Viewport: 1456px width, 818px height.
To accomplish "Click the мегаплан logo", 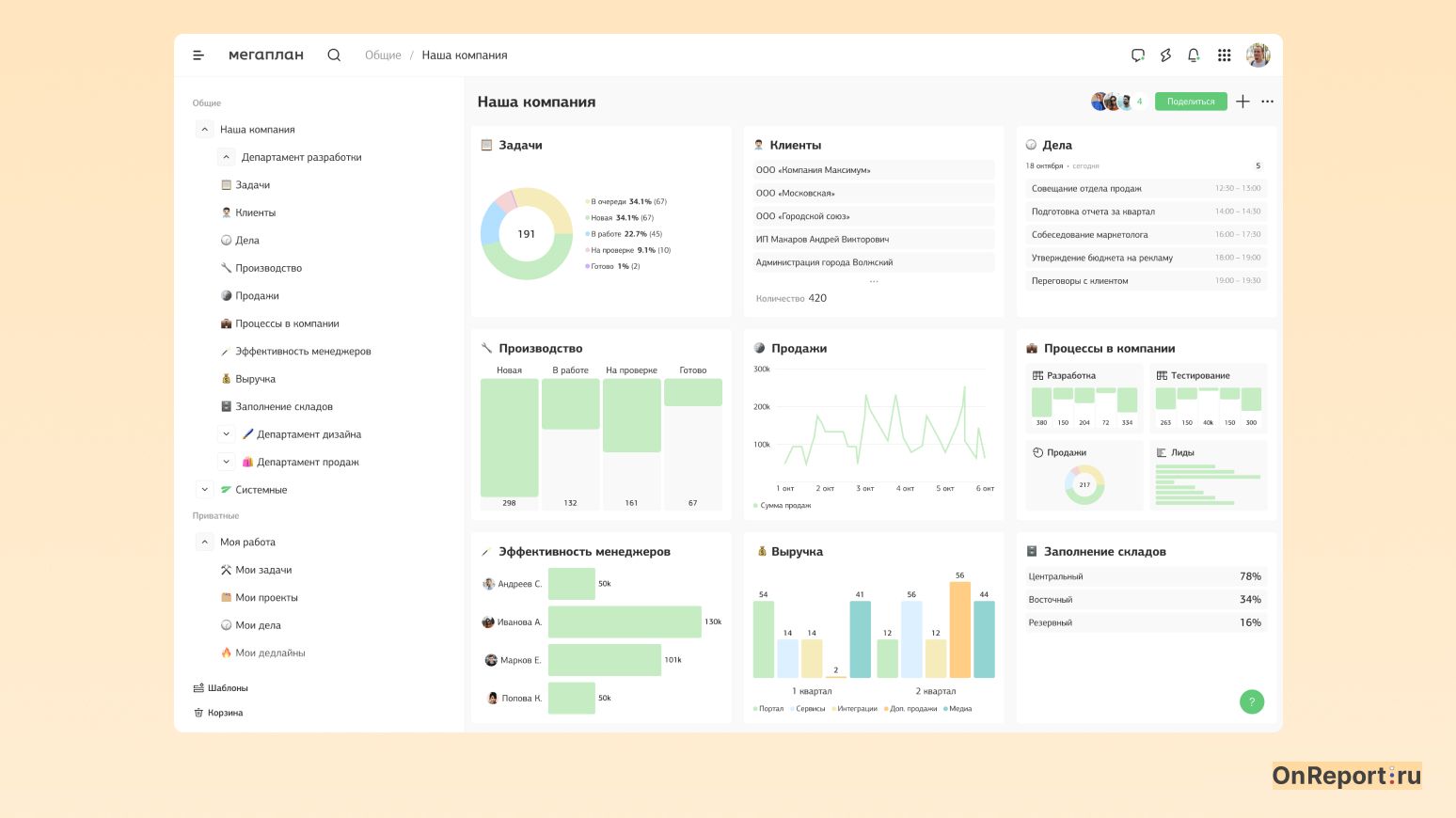I will pyautogui.click(x=266, y=55).
